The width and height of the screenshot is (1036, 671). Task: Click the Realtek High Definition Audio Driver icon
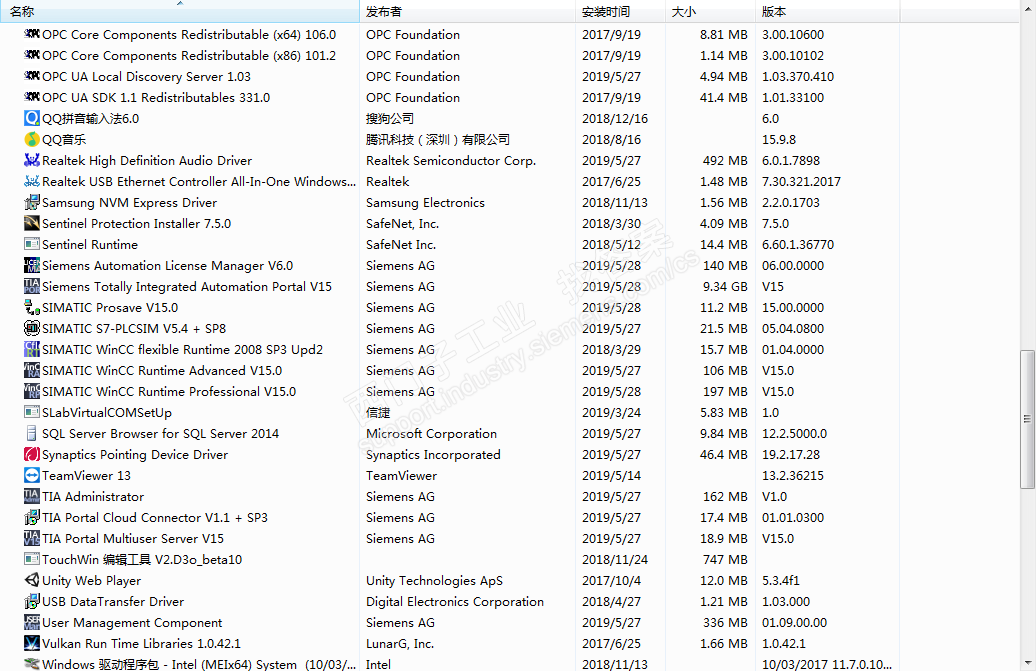(32, 160)
